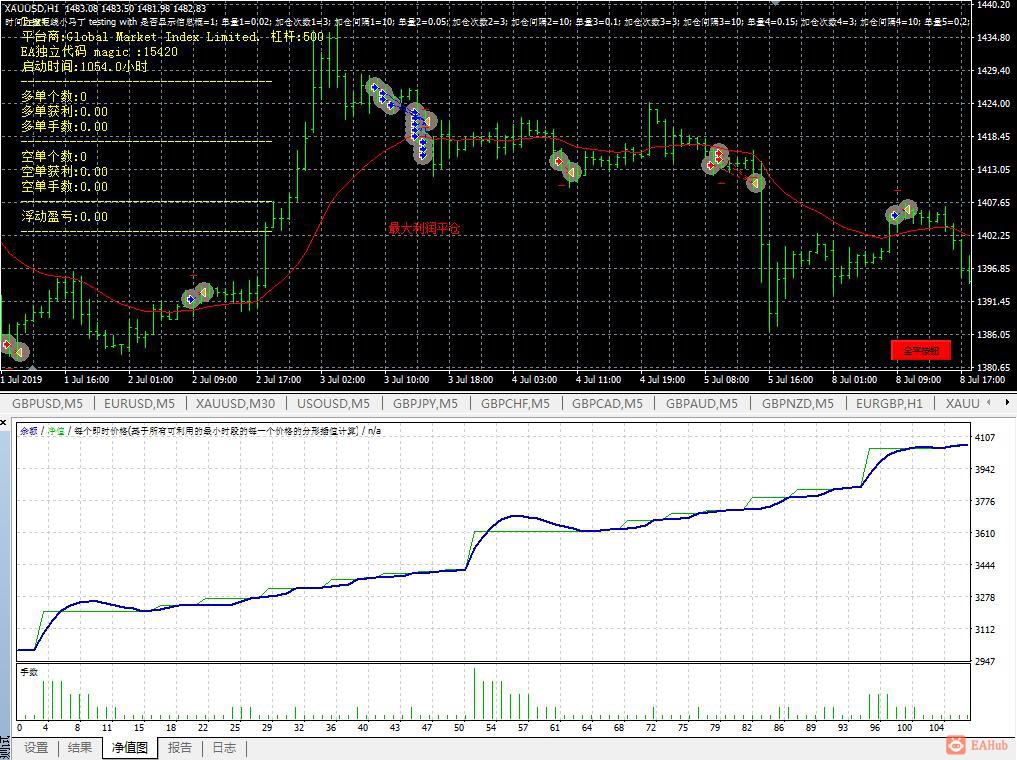Screen dimensions: 1017x760
Task: Select the GBPJPY,M5 chart tab
Action: 425,403
